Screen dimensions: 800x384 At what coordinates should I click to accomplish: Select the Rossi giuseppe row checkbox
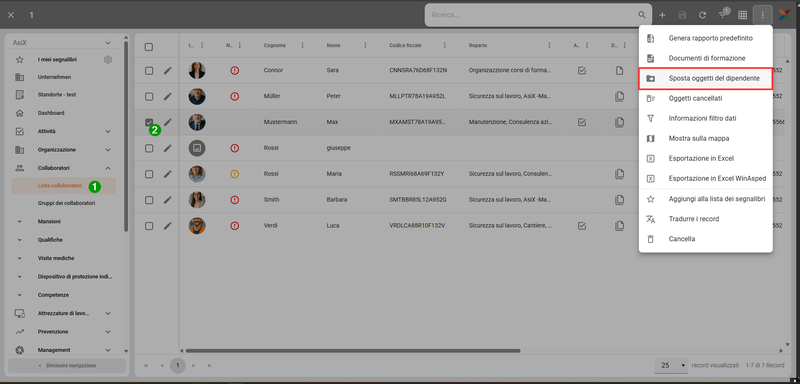(148, 148)
